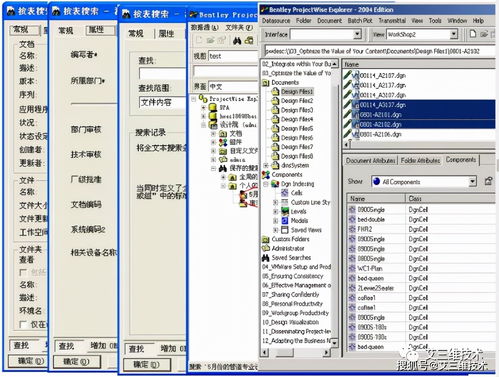Click 09_Workgroup Productivity tree entry
The height and width of the screenshot is (377, 499).
point(295,313)
